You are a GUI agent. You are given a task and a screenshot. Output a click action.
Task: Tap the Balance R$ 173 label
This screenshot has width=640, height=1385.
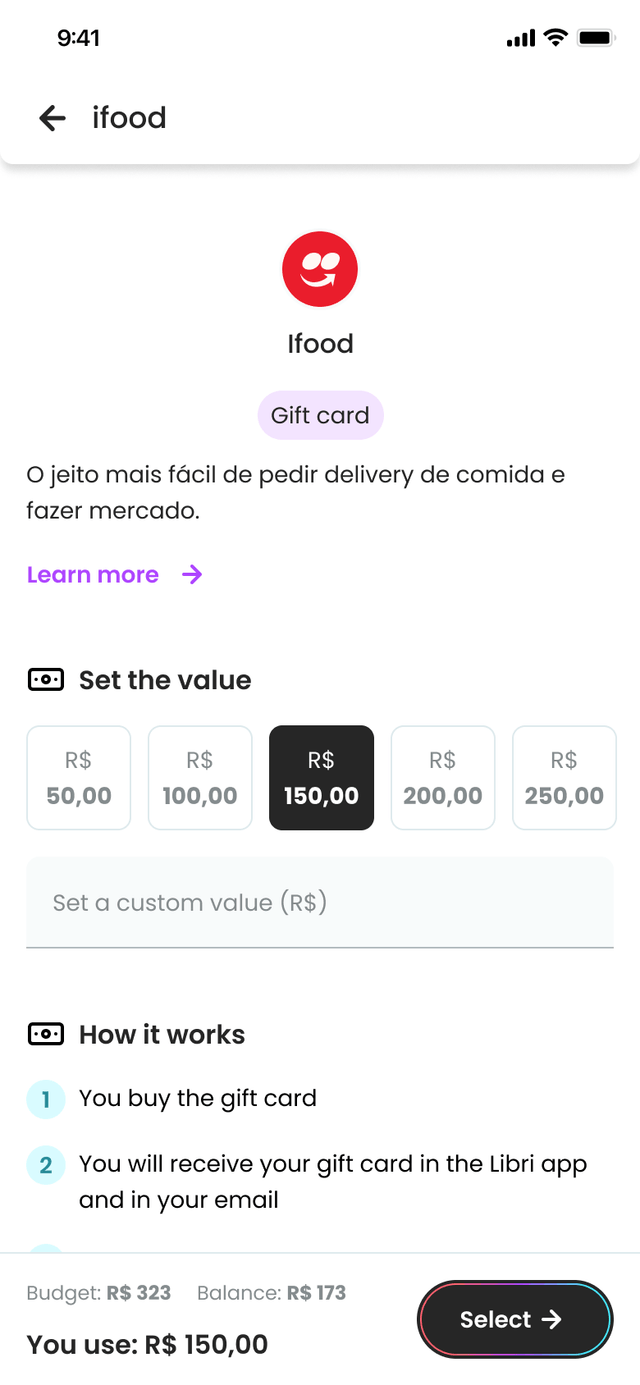(x=271, y=1293)
